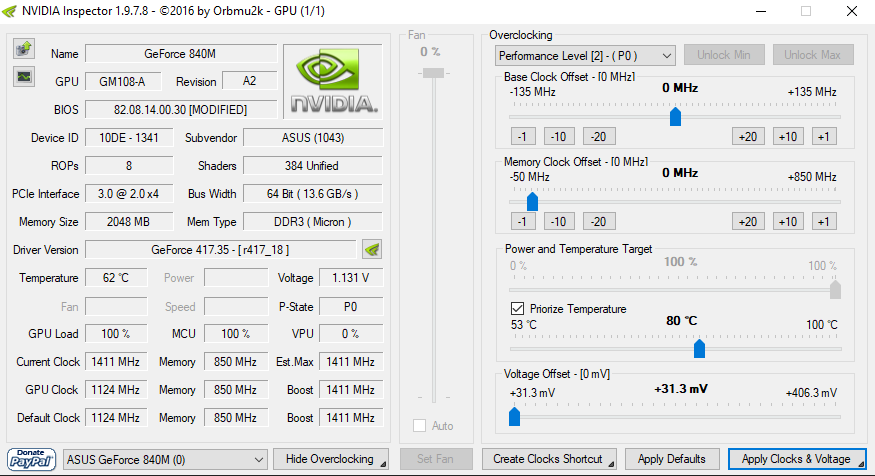Click Memory Clock Offset +20 button
The height and width of the screenshot is (476, 875).
[x=748, y=222]
